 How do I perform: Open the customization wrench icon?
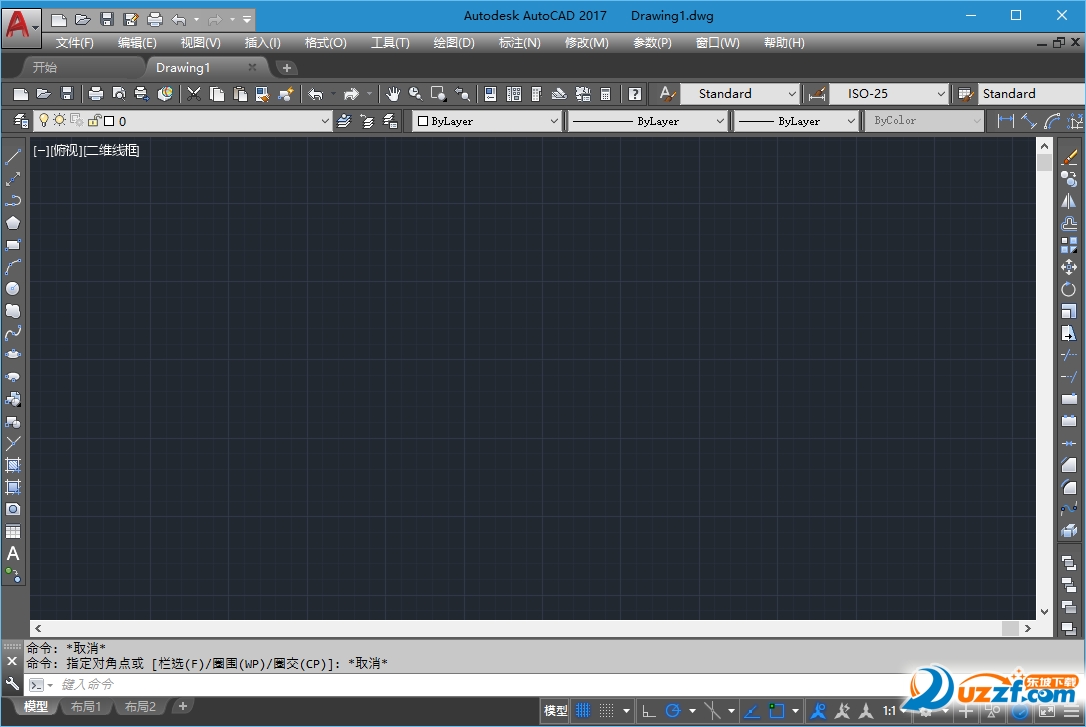tap(12, 684)
